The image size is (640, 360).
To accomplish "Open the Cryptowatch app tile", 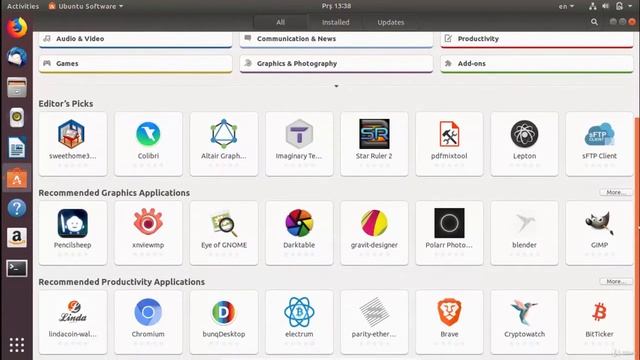I will coord(524,322).
